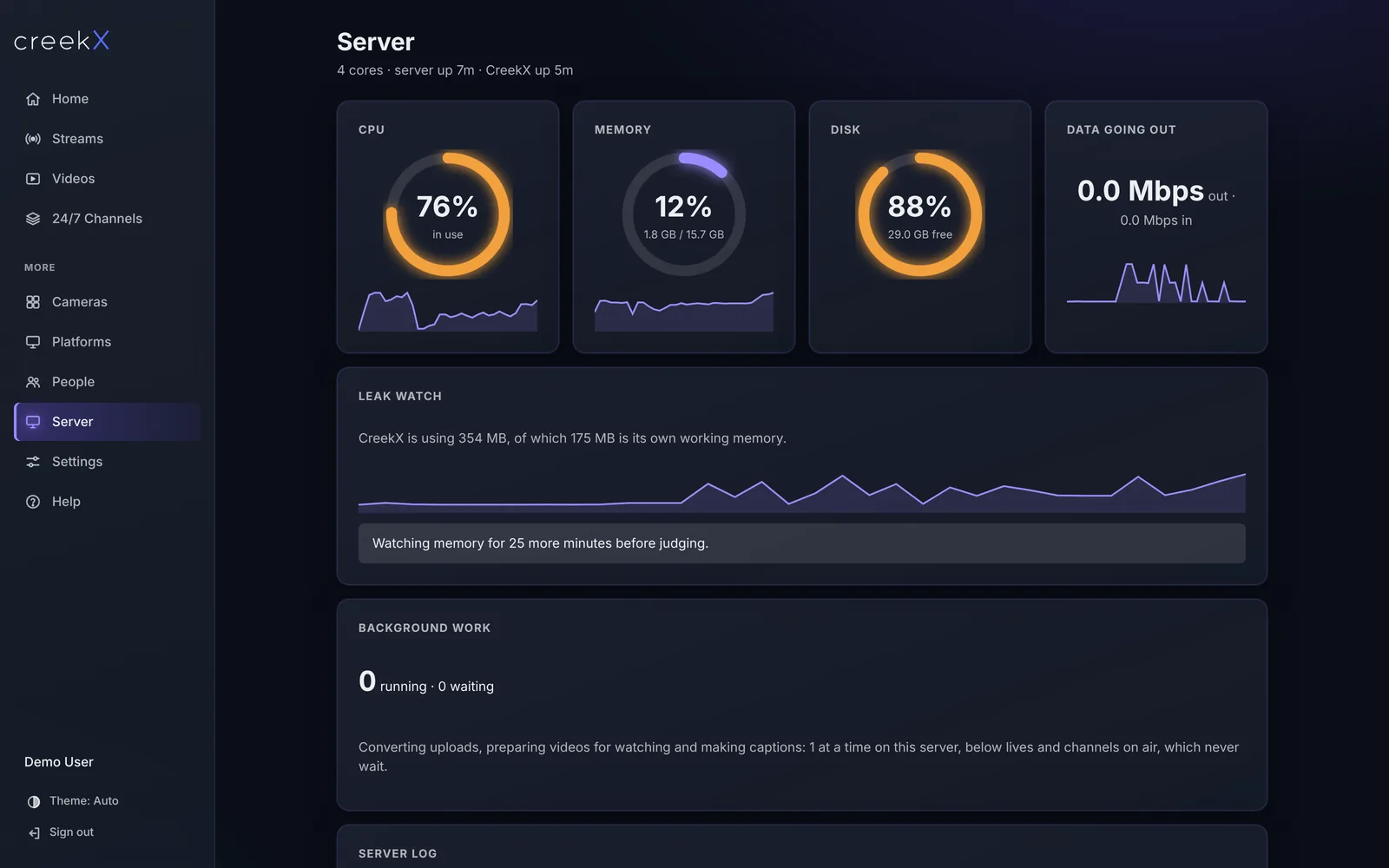Click the Server monitor icon in sidebar
This screenshot has width=1389, height=868.
(33, 422)
